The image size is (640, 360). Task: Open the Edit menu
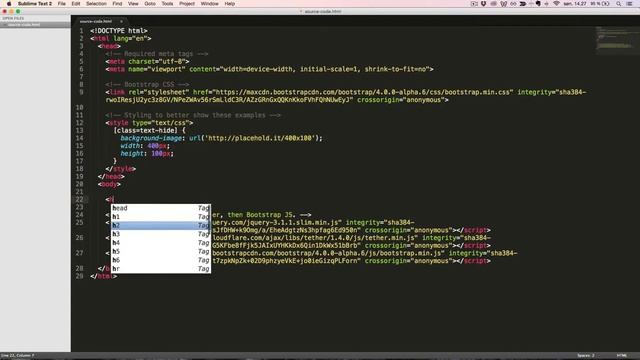76,4
